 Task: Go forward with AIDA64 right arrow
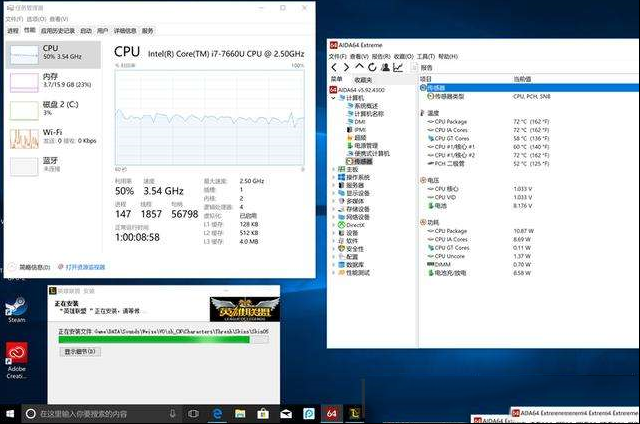click(x=346, y=67)
